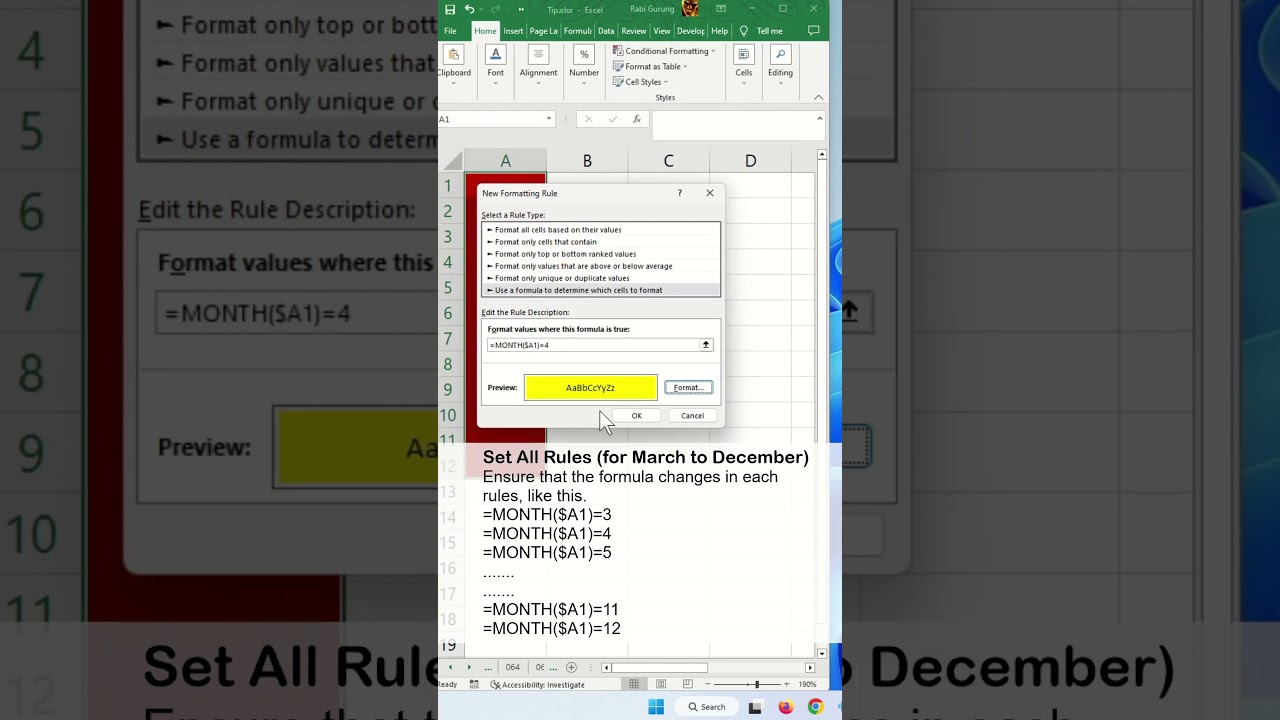Image resolution: width=1280 pixels, height=720 pixels.
Task: Open the Number format percent icon
Action: [x=584, y=55]
